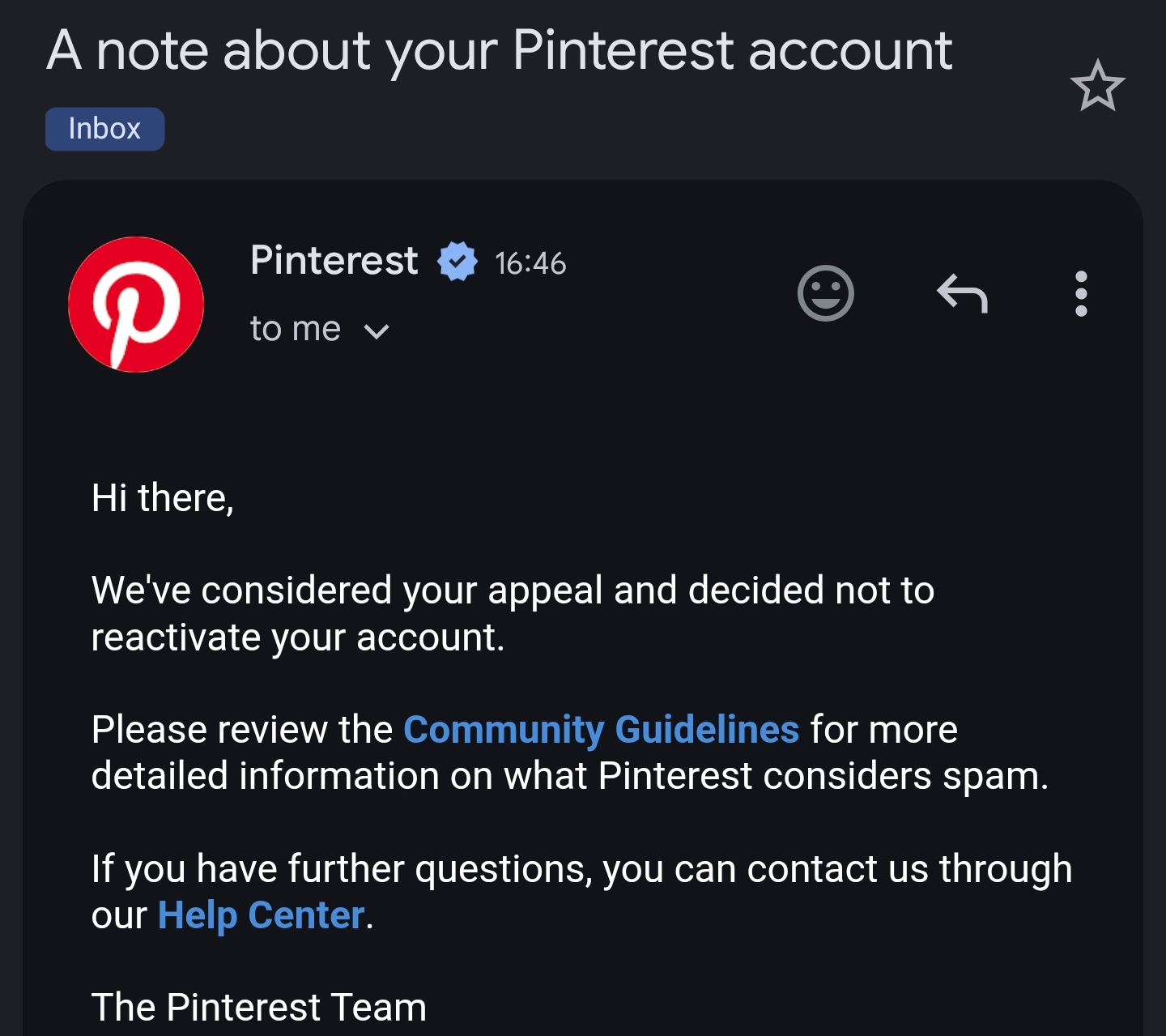Open the Pinterest sender avatar
This screenshot has width=1166, height=1036.
point(136,305)
